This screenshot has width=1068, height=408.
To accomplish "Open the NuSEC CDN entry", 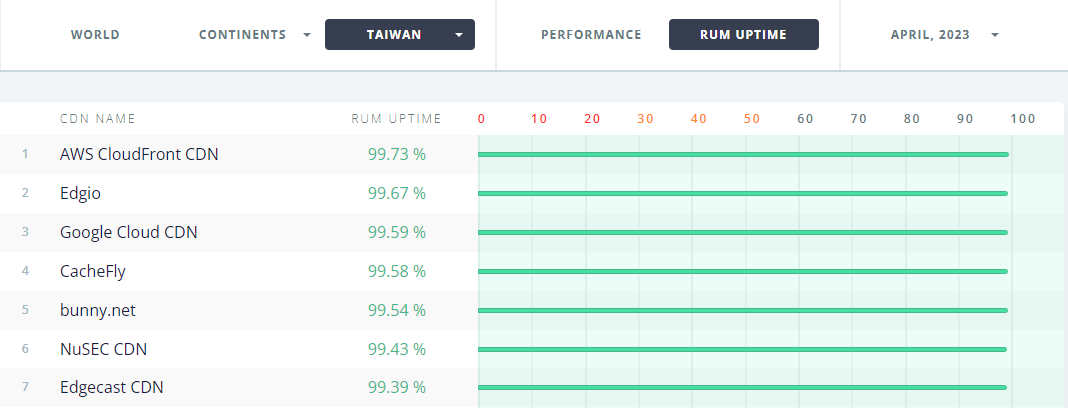I will [104, 349].
